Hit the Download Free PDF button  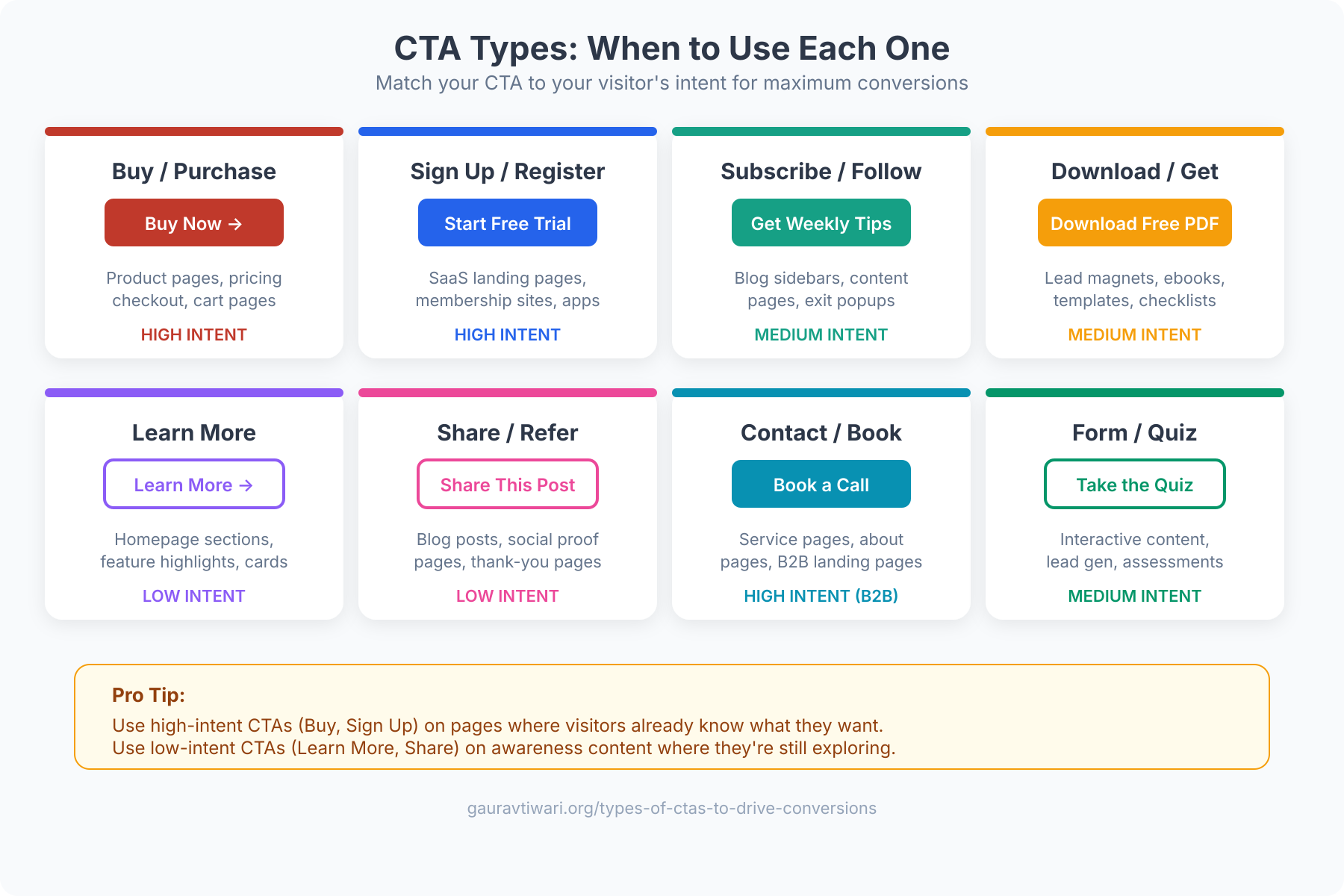point(1134,223)
